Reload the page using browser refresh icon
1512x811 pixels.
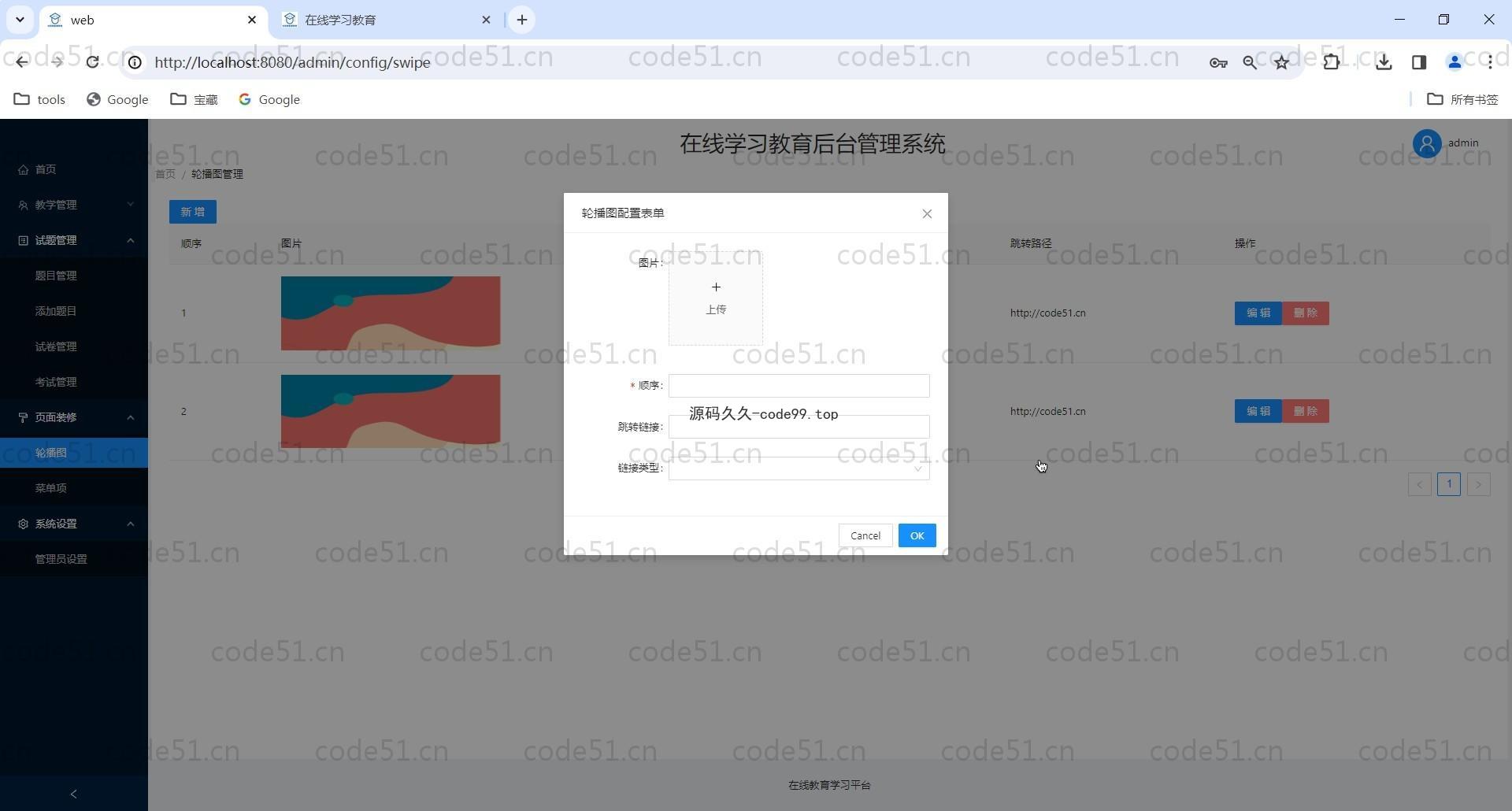[x=92, y=62]
